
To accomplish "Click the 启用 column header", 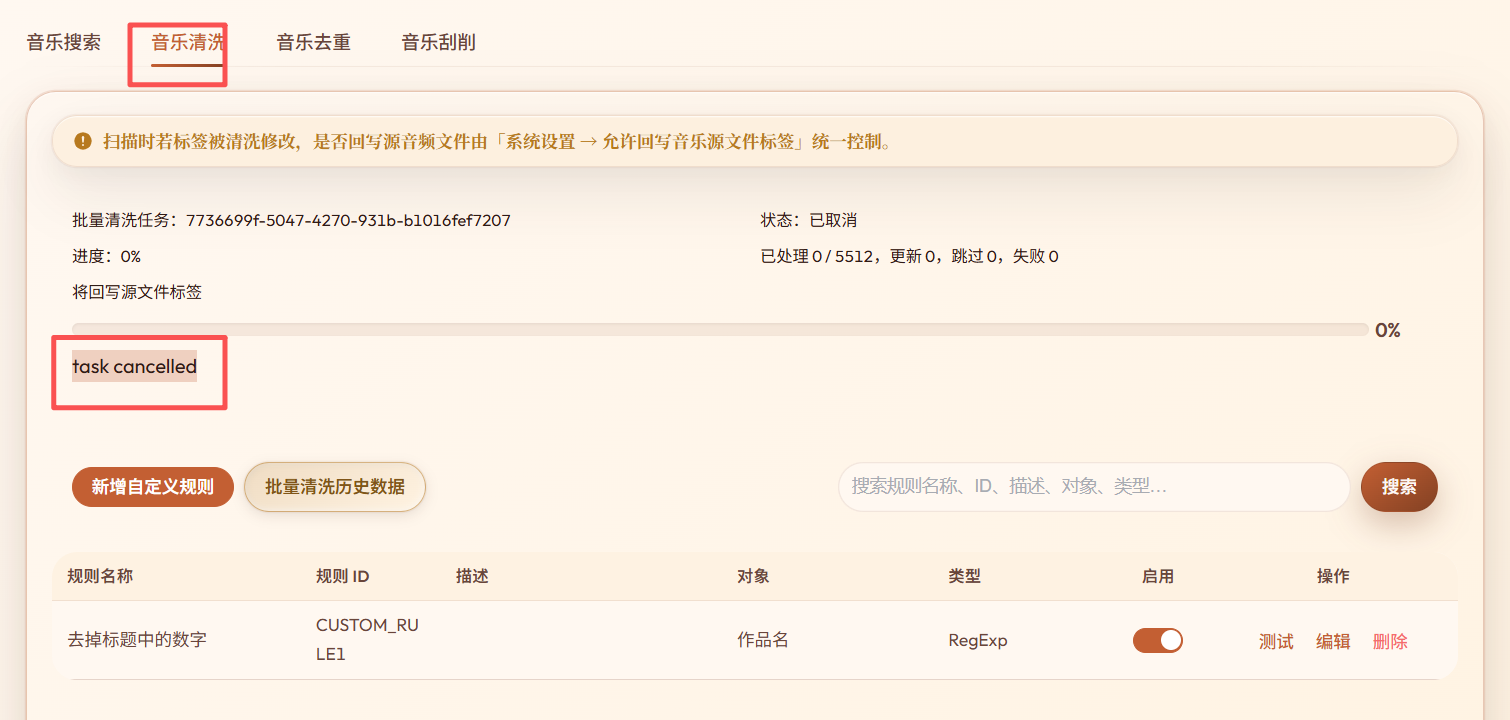I will click(x=1158, y=576).
